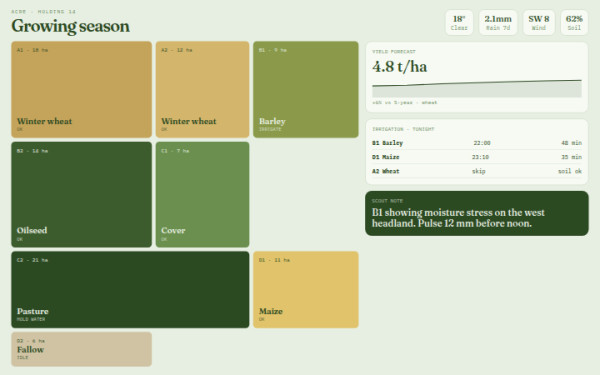This screenshot has height=375, width=600.
Task: Select the B1 Barley irrigation row
Action: click(x=477, y=143)
